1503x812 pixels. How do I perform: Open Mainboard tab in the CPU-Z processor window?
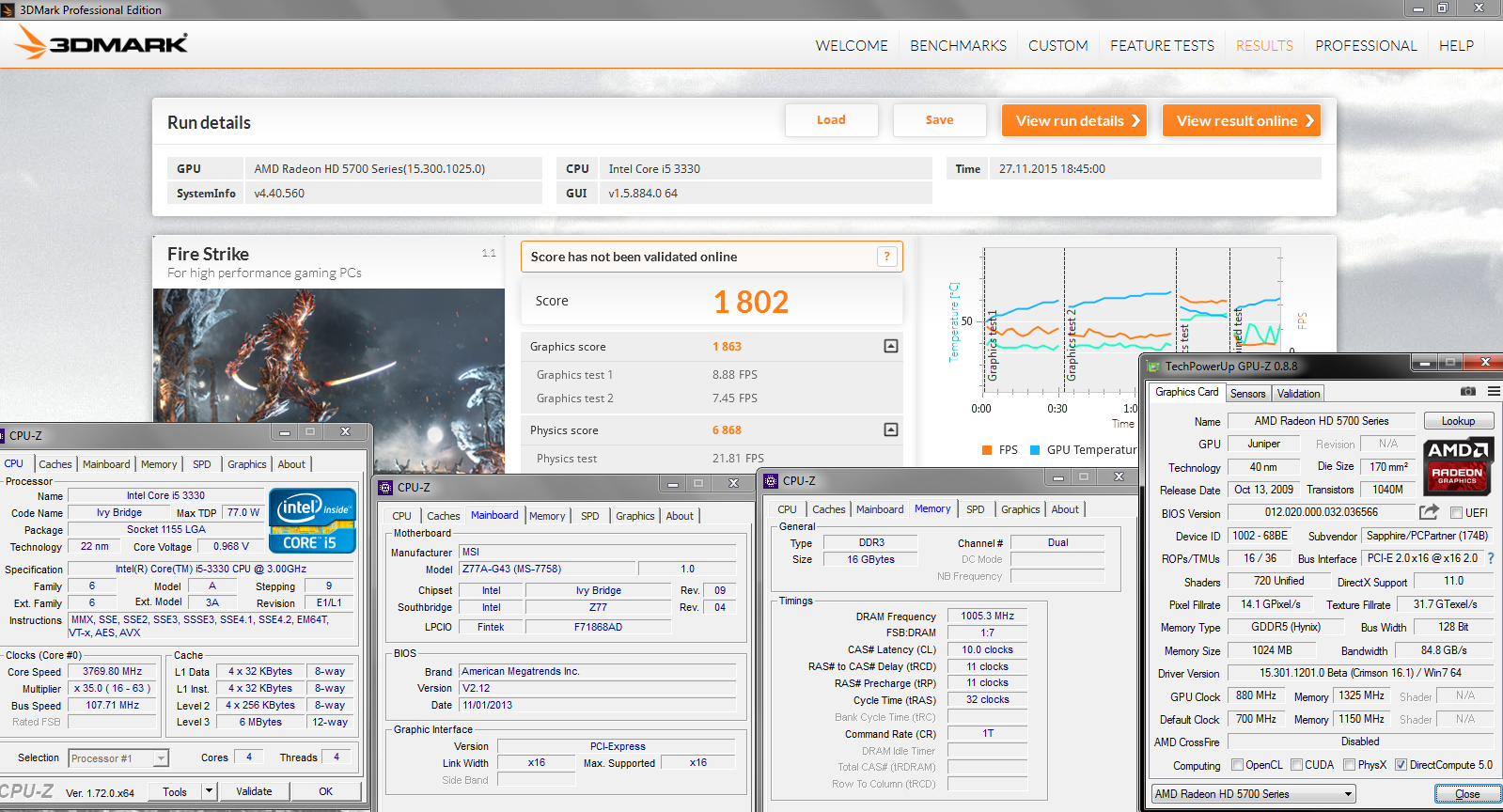tap(106, 464)
